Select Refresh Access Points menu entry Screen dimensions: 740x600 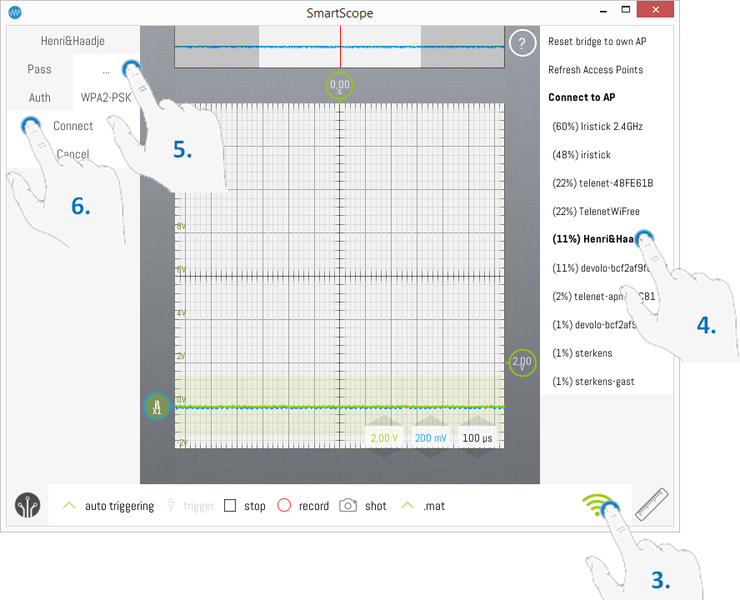[595, 70]
